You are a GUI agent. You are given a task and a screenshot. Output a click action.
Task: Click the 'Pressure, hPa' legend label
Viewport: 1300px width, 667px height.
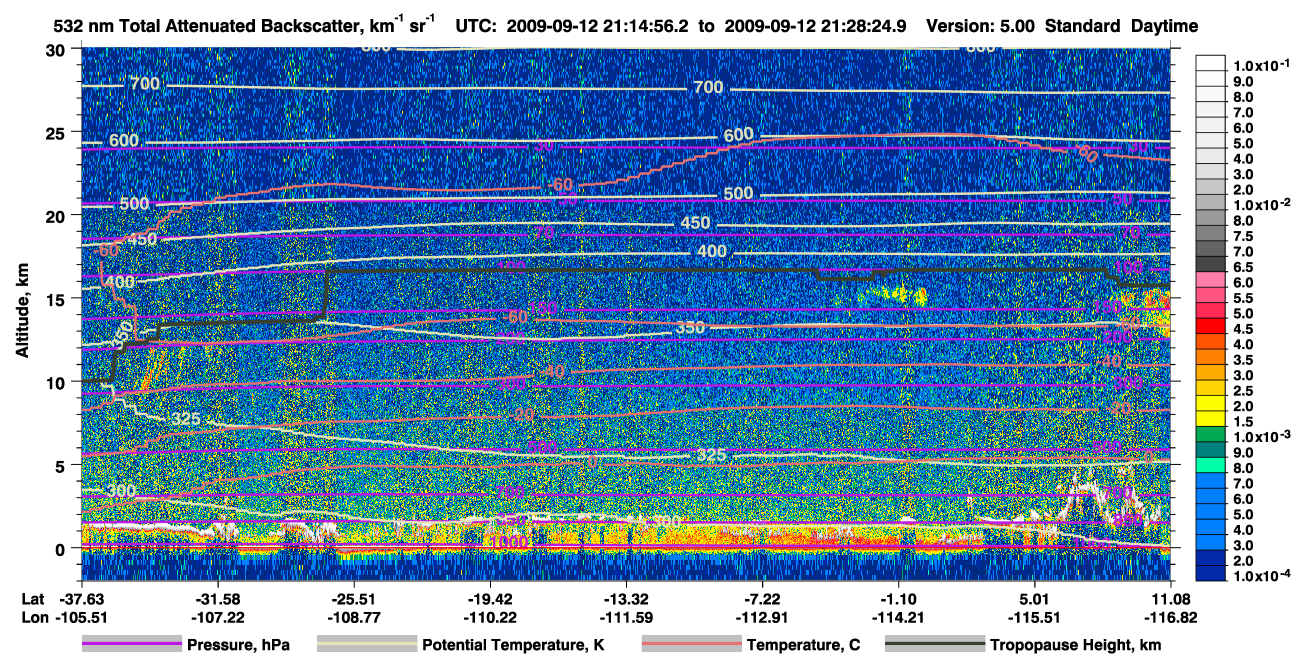(x=237, y=646)
